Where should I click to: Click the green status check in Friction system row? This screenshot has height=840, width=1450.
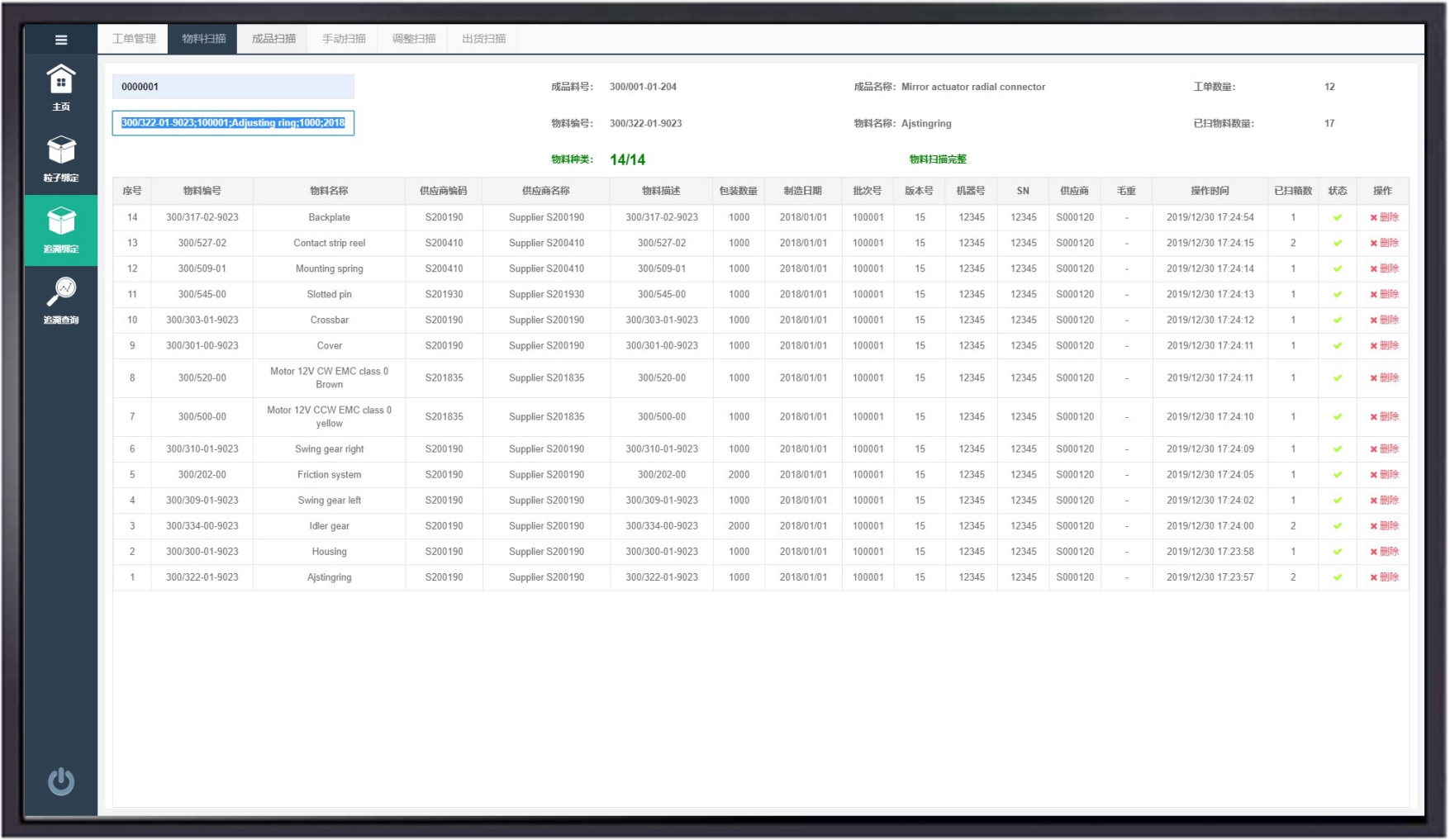[x=1338, y=474]
